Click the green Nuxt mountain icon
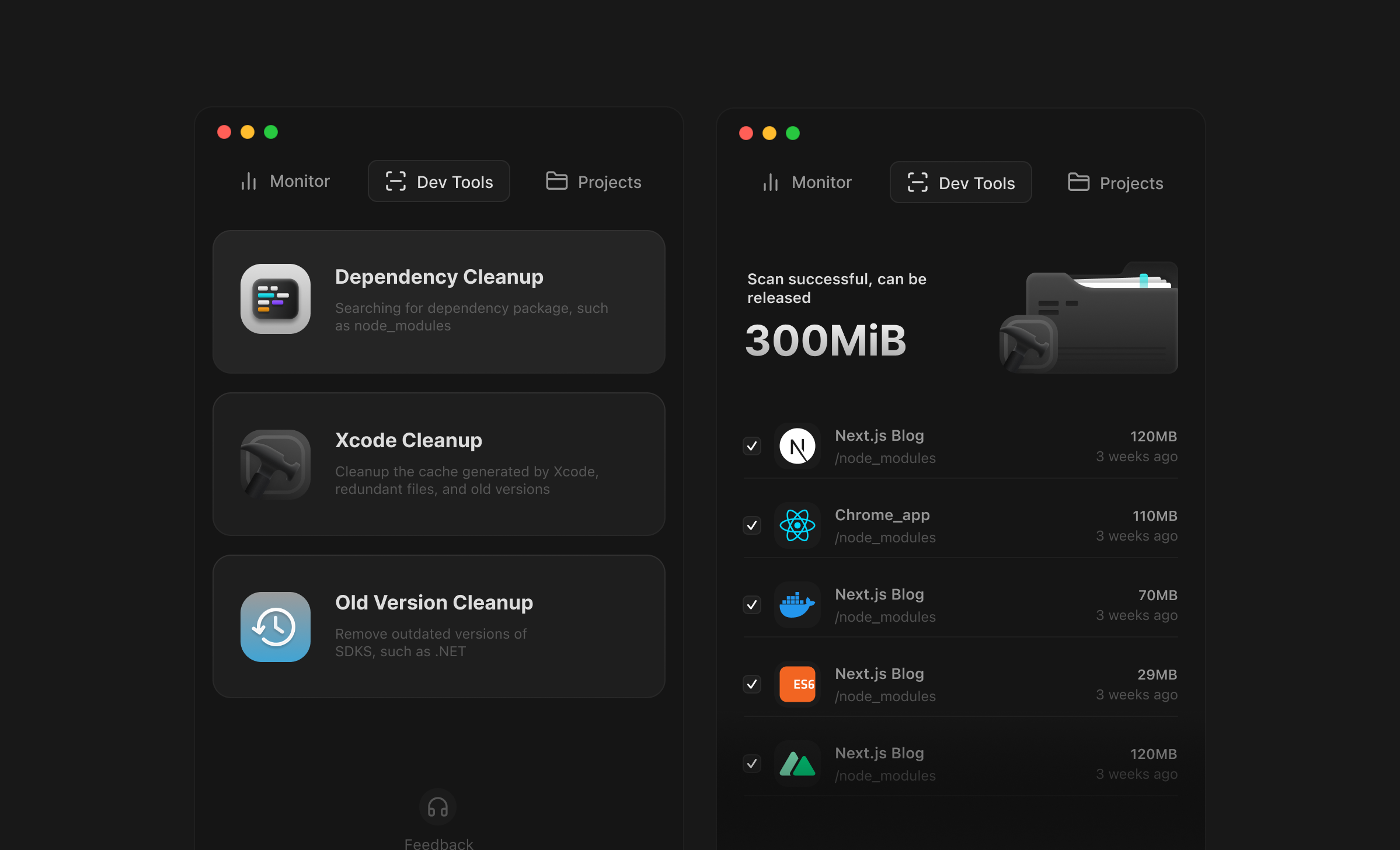 [797, 764]
